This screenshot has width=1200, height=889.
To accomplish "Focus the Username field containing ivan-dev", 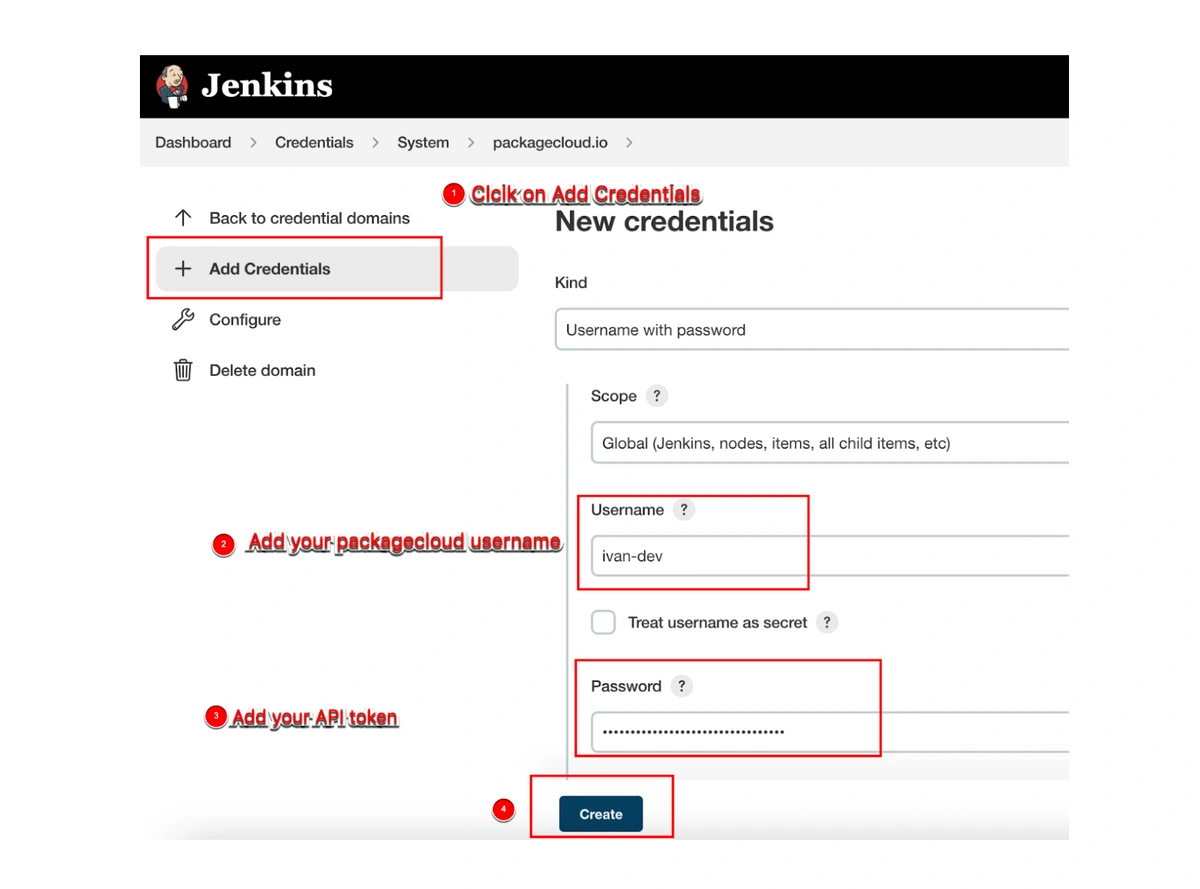I will (x=830, y=556).
